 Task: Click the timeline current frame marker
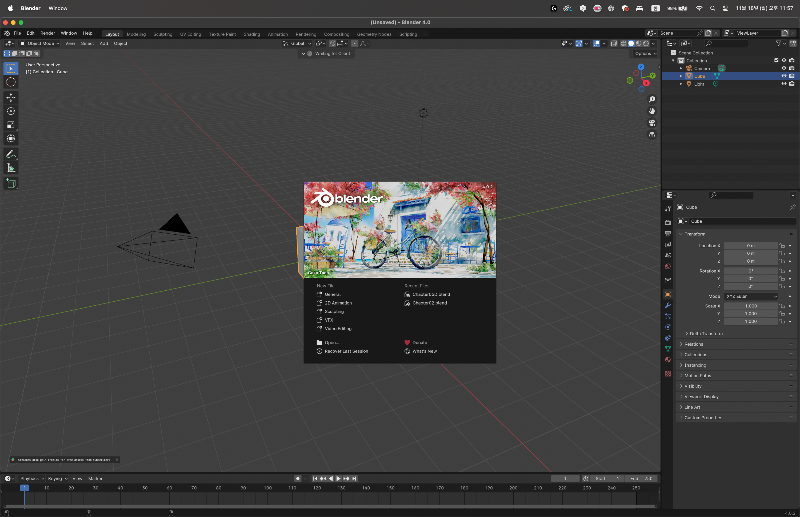[24, 488]
